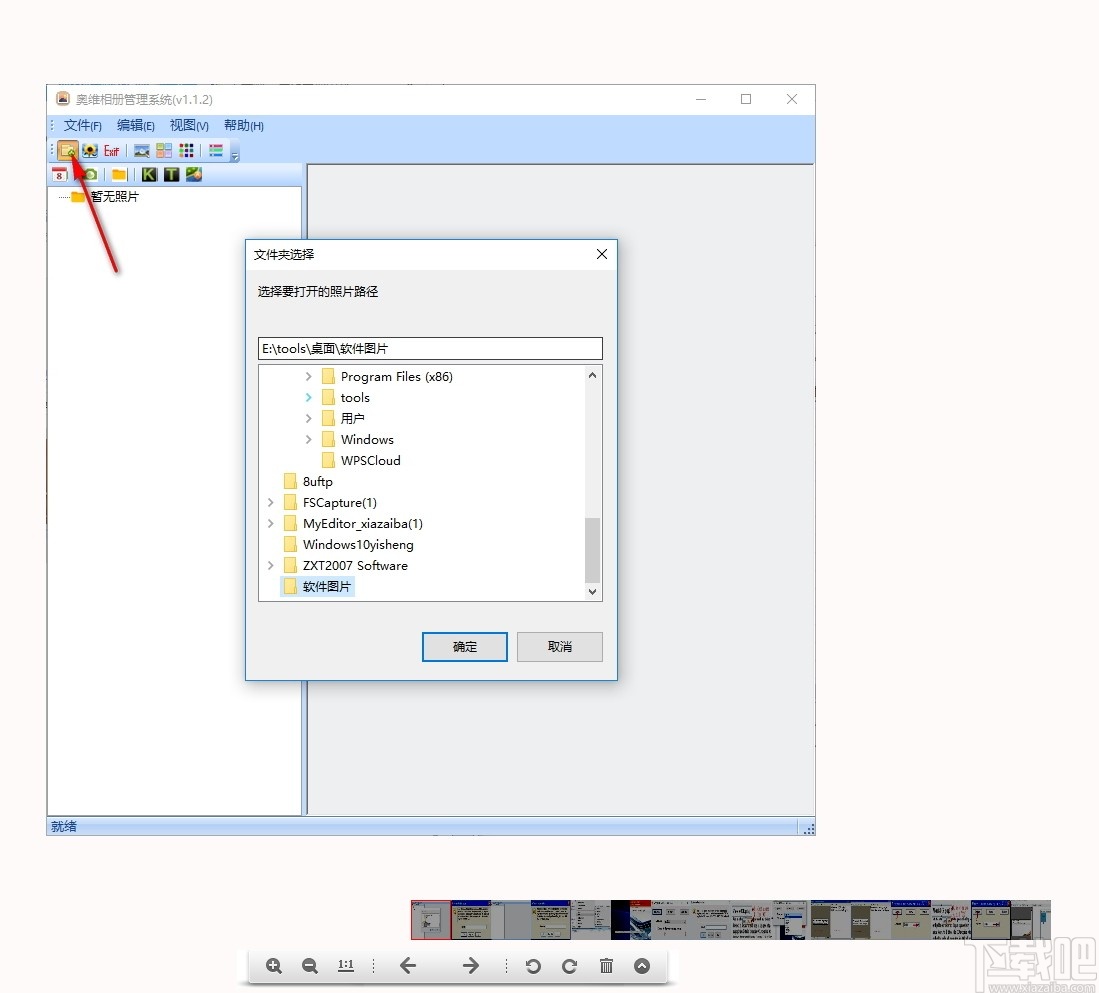The image size is (1099, 993).
Task: Set the viewer to 1:1 actual size
Action: (x=346, y=966)
